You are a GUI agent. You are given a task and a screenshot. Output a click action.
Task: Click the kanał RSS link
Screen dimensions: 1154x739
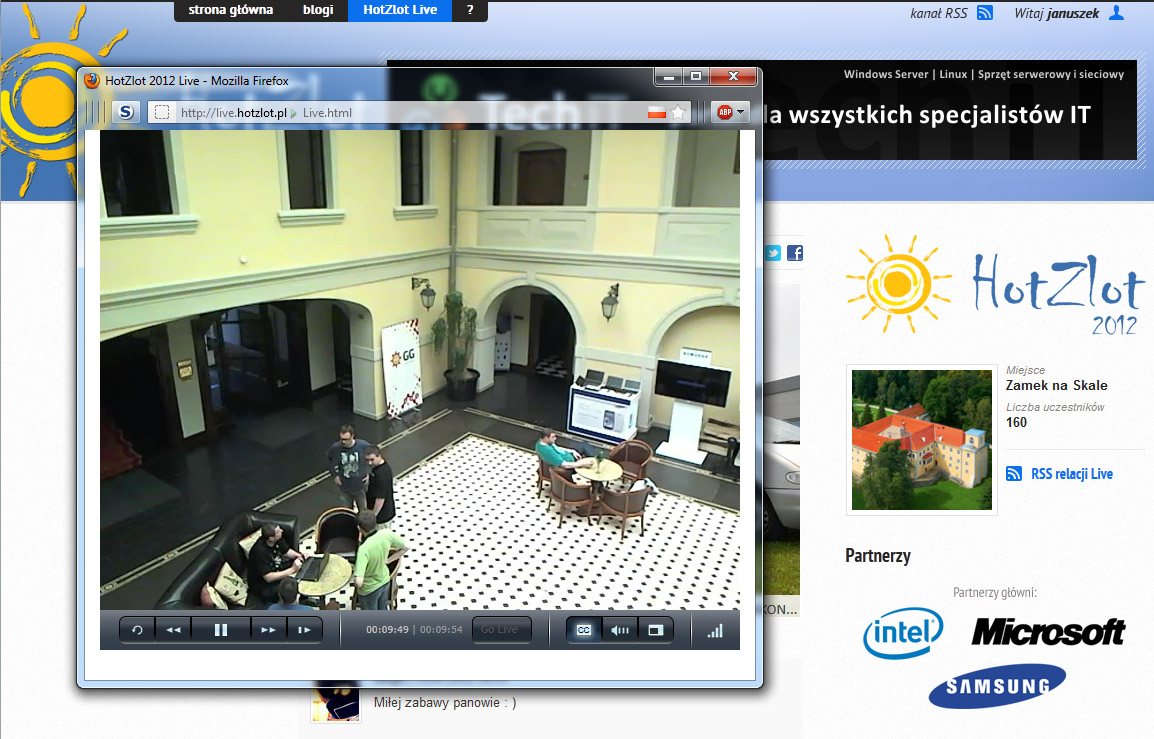(938, 13)
